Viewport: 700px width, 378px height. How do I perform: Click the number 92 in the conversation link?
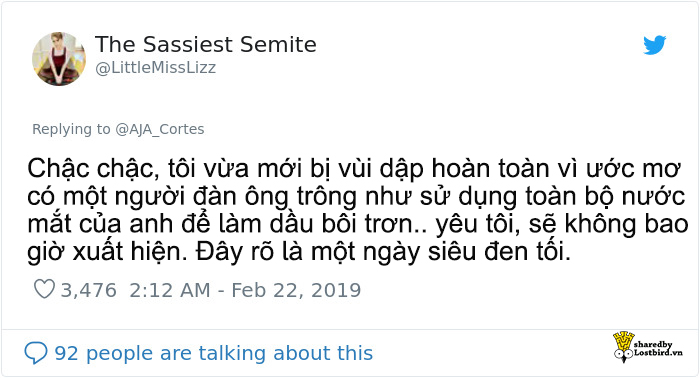[x=66, y=353]
